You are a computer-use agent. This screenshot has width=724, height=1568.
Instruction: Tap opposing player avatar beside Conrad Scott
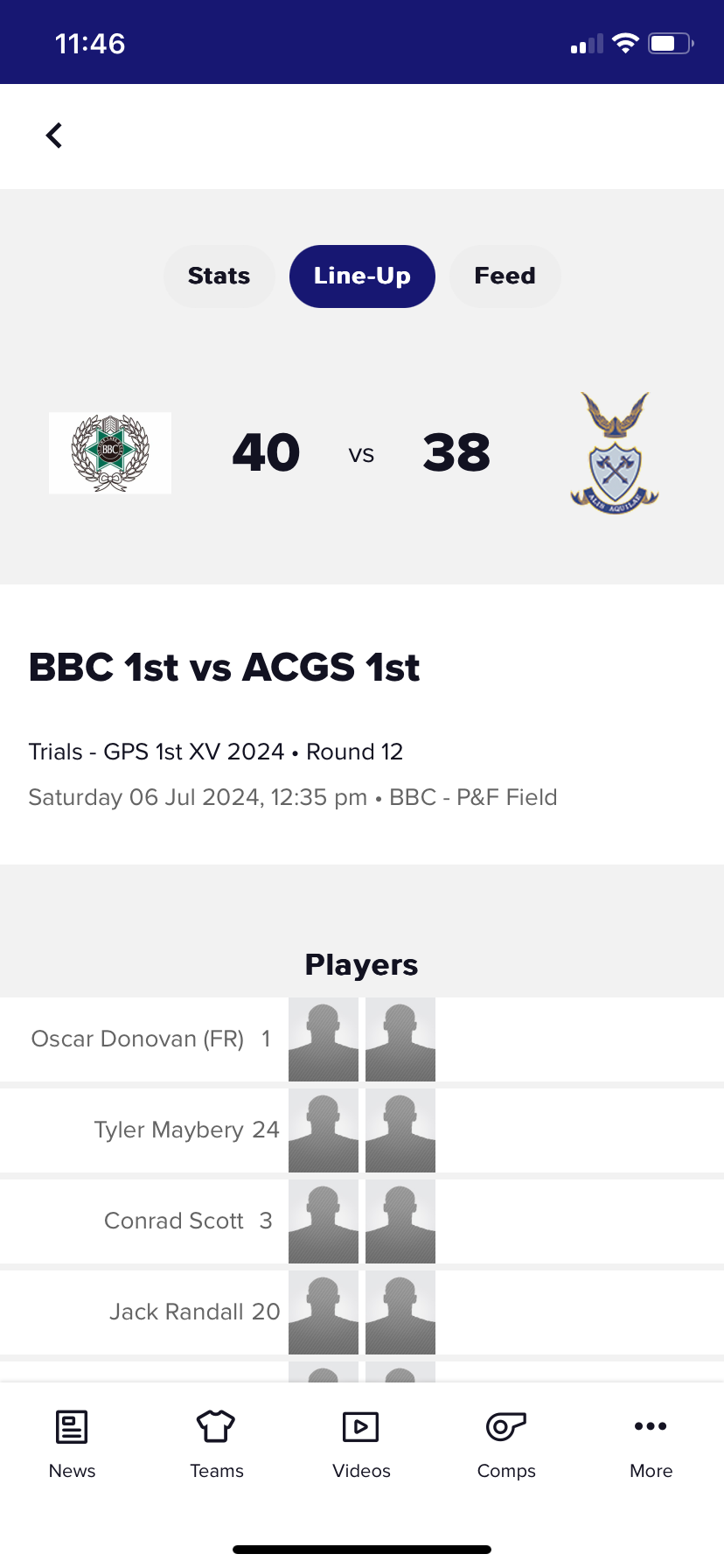400,1221
